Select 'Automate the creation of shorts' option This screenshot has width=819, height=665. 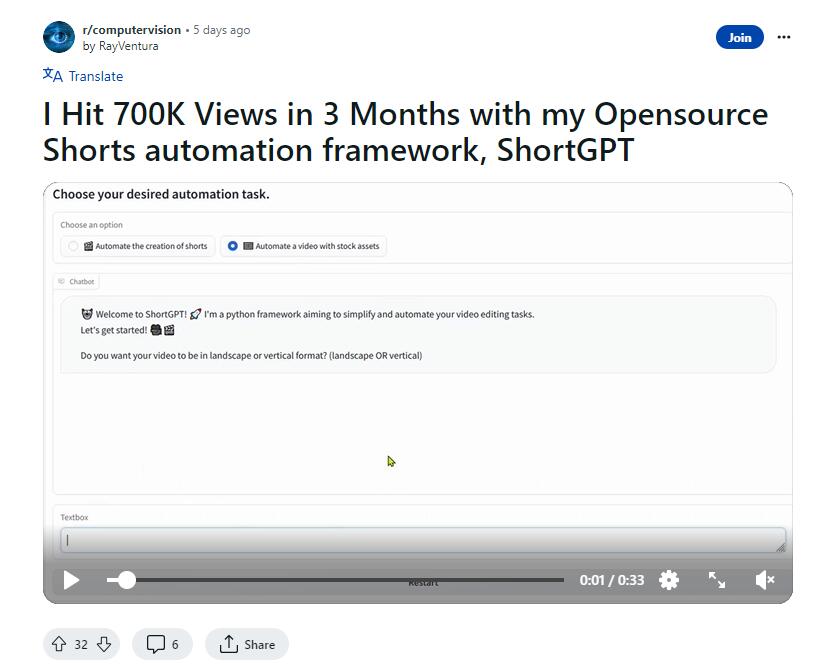point(138,246)
